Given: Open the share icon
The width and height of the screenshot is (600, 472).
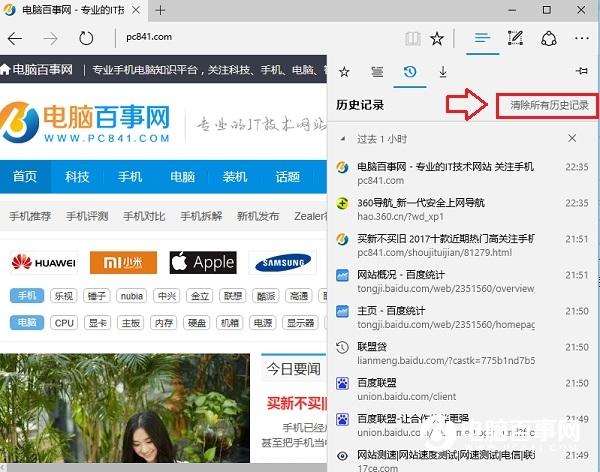Looking at the screenshot, I should 549,38.
